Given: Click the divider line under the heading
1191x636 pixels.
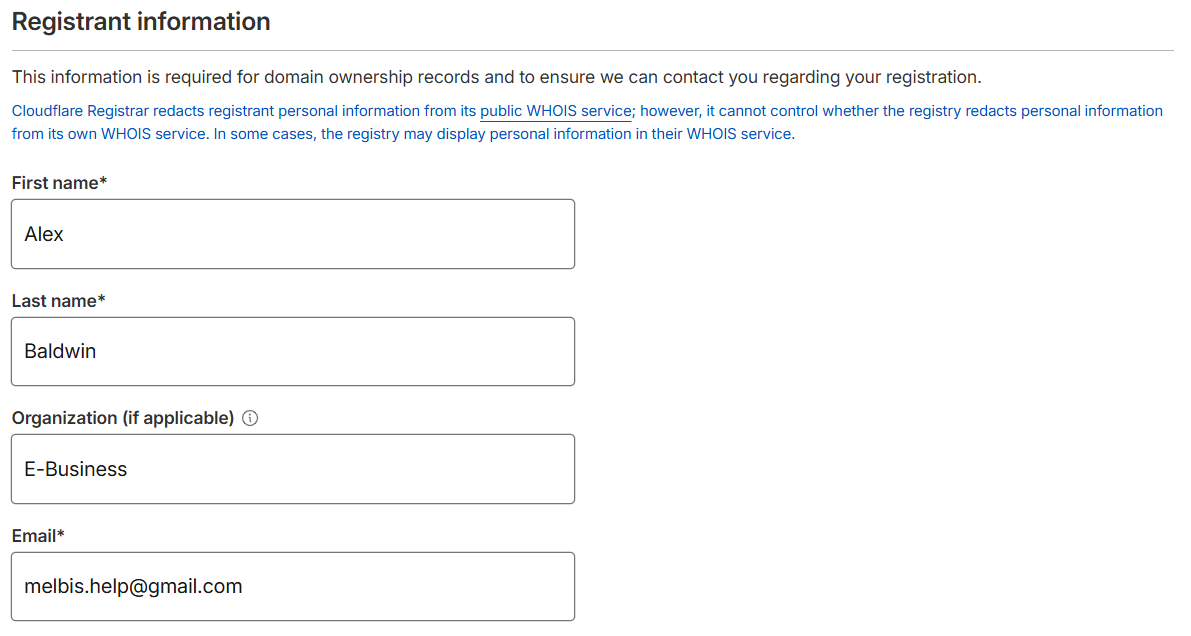Looking at the screenshot, I should point(592,51).
